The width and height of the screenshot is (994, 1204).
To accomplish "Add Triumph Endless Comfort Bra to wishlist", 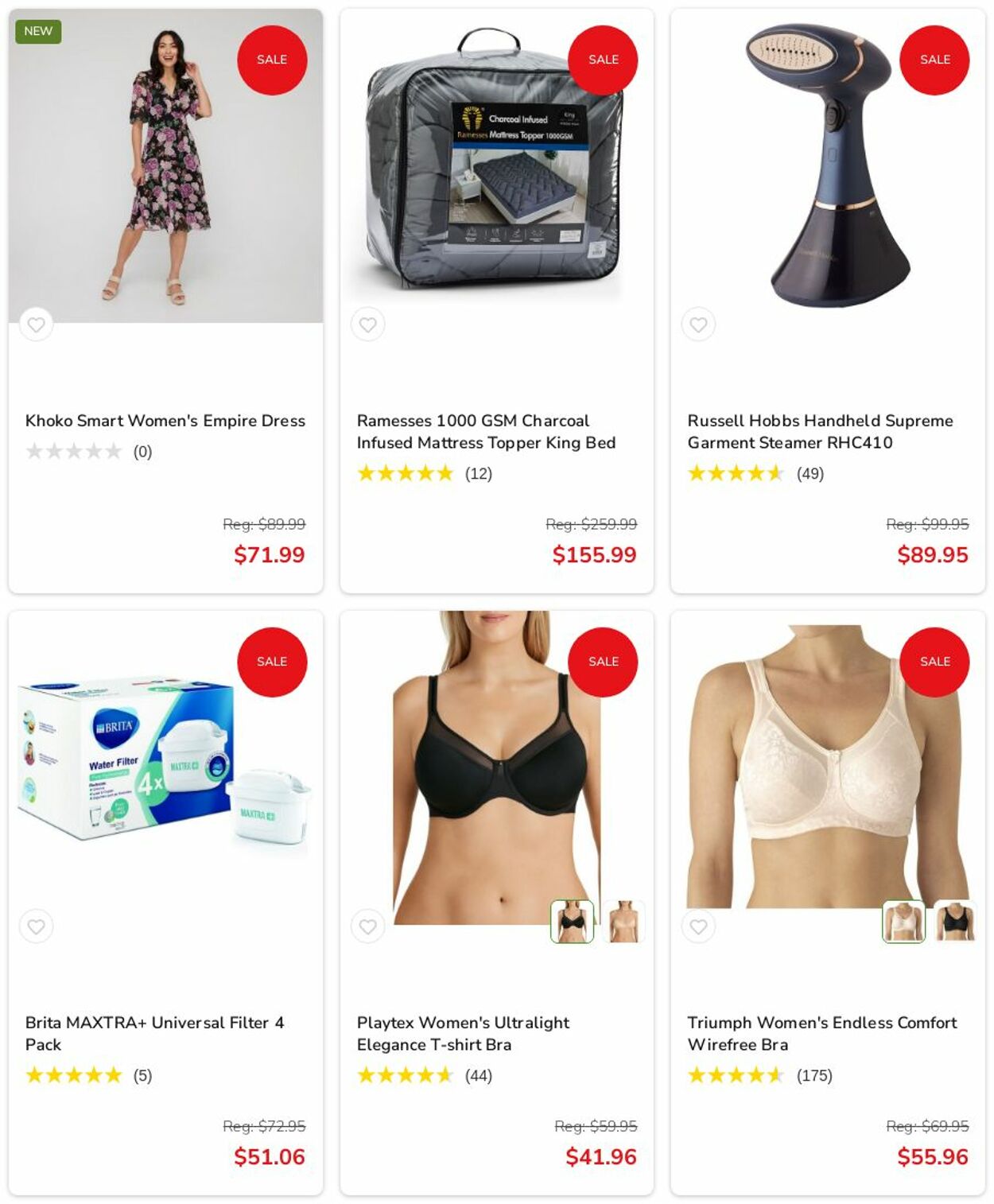I will coord(698,926).
